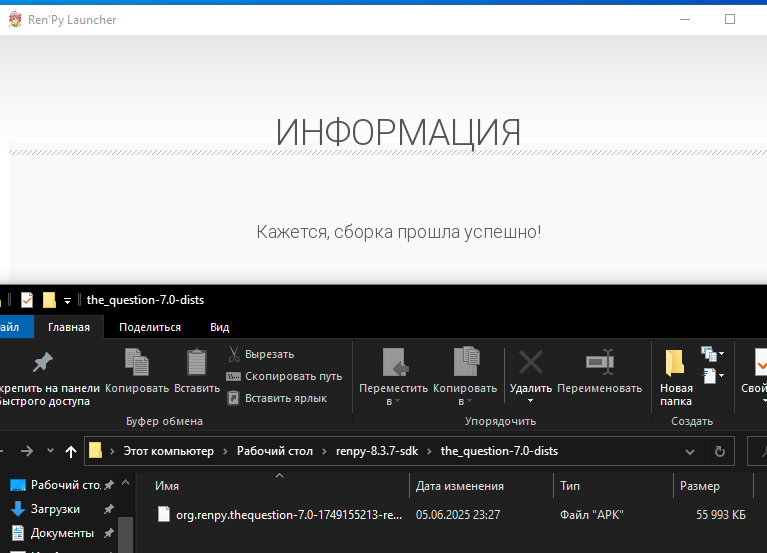Image resolution: width=767 pixels, height=553 pixels.
Task: Select Этот компьютер in address breadcrumb
Action: [169, 451]
